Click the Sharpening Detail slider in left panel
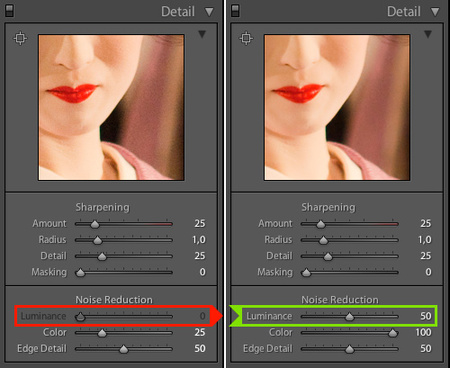The height and width of the screenshot is (368, 450). pyautogui.click(x=124, y=256)
